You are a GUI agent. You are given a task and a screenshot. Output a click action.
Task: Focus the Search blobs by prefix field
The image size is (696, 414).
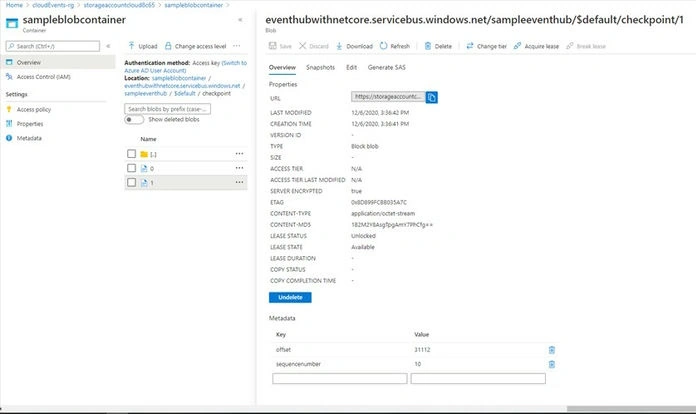(x=167, y=109)
